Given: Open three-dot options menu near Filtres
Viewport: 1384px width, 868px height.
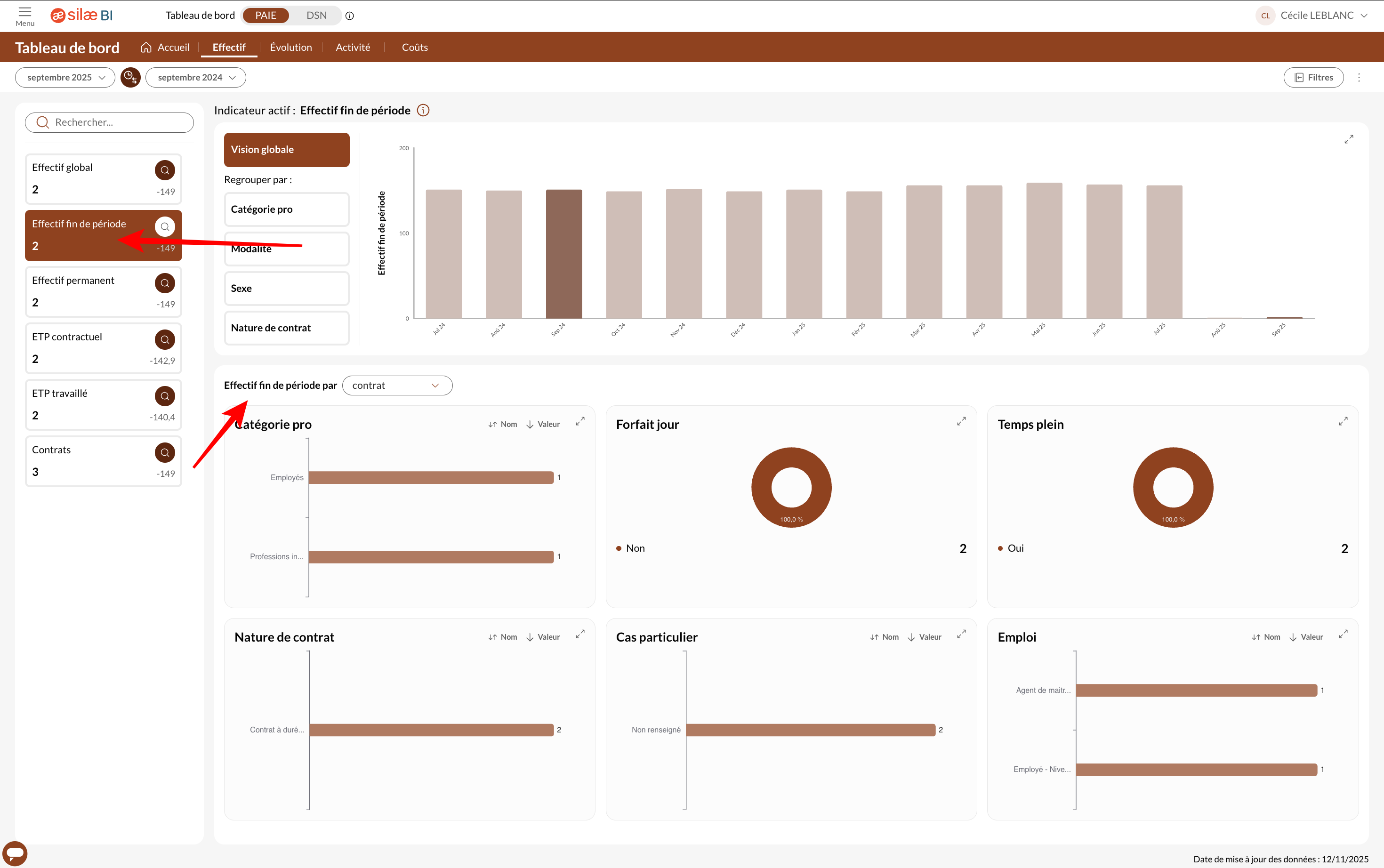Looking at the screenshot, I should tap(1359, 78).
